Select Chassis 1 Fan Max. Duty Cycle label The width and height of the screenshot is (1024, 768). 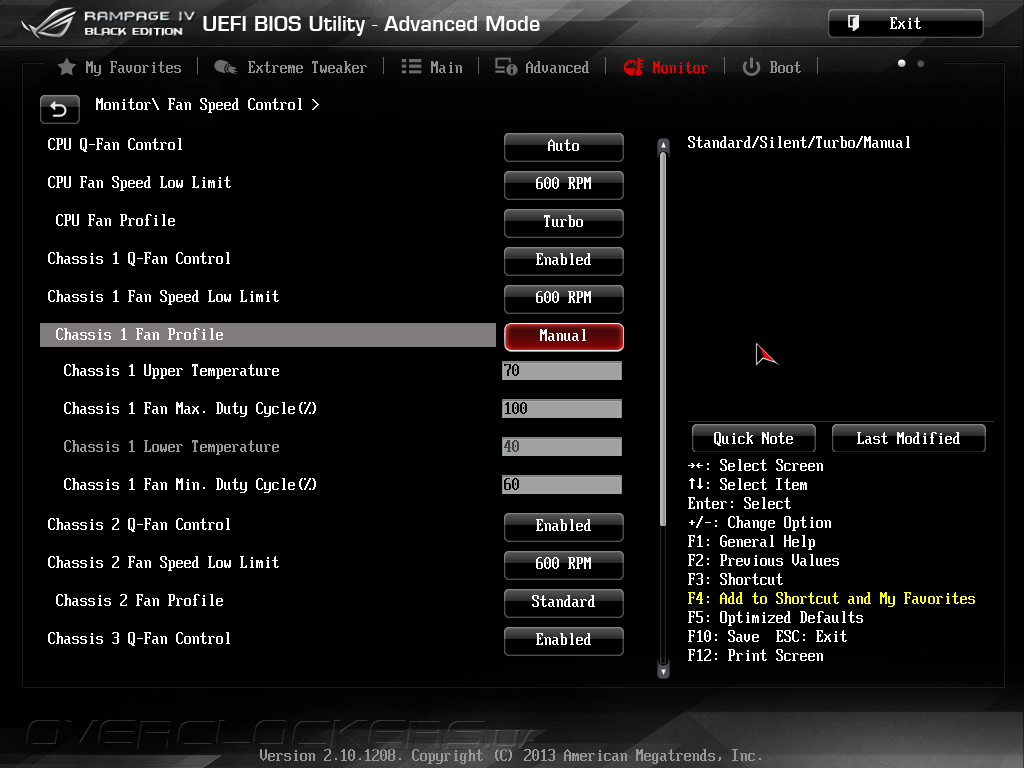pos(190,409)
